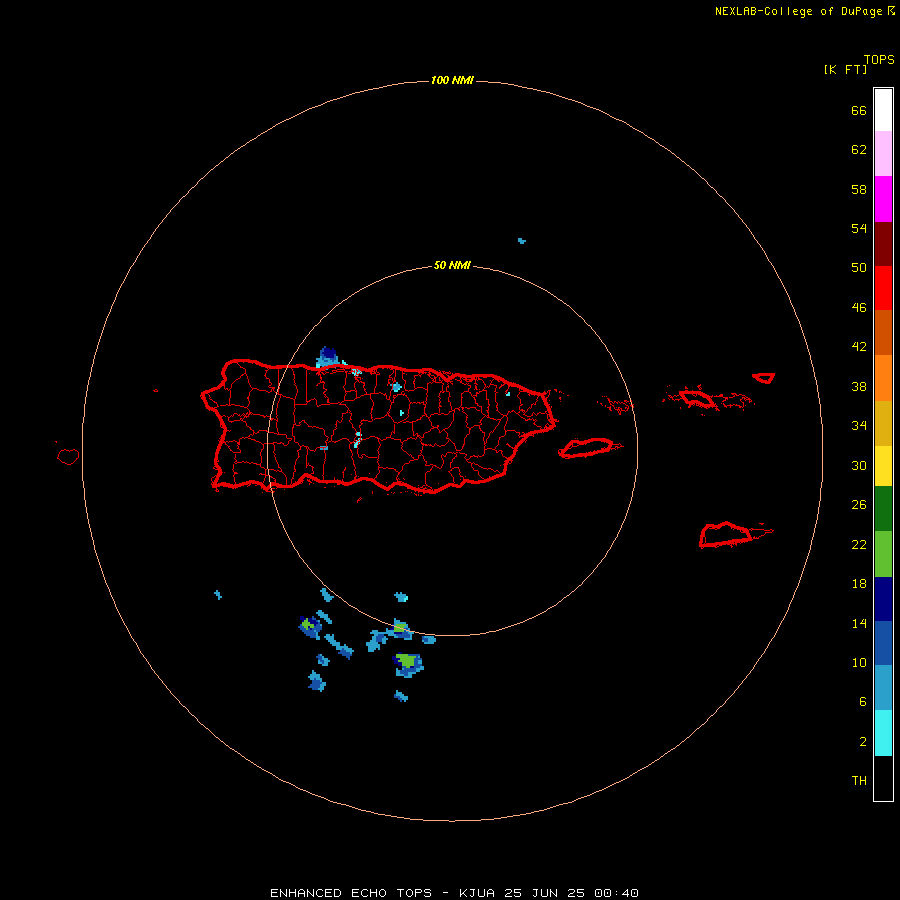Click the '00:40' timestamp in caption
This screenshot has width=900, height=900.
point(617,893)
